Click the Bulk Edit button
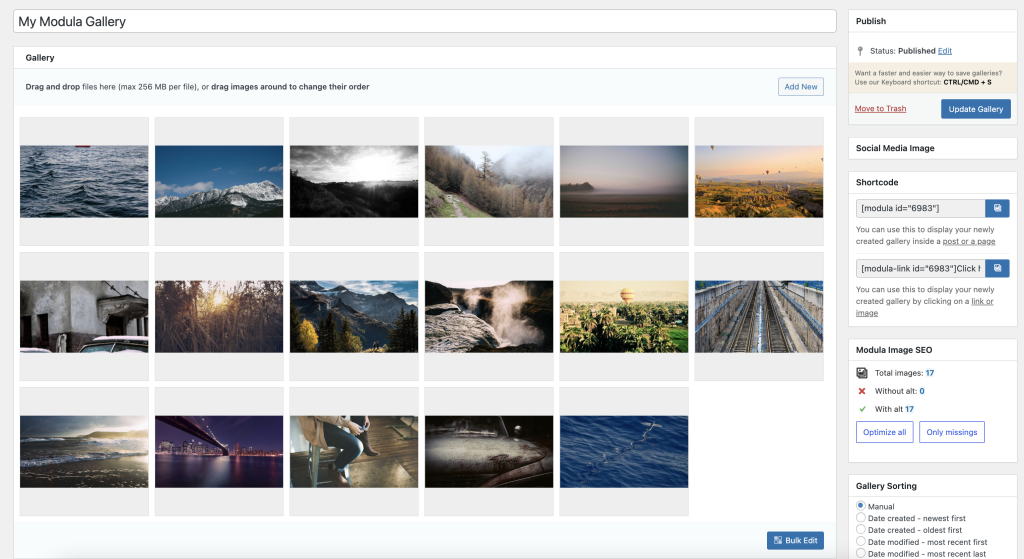The height and width of the screenshot is (559, 1024). click(795, 540)
